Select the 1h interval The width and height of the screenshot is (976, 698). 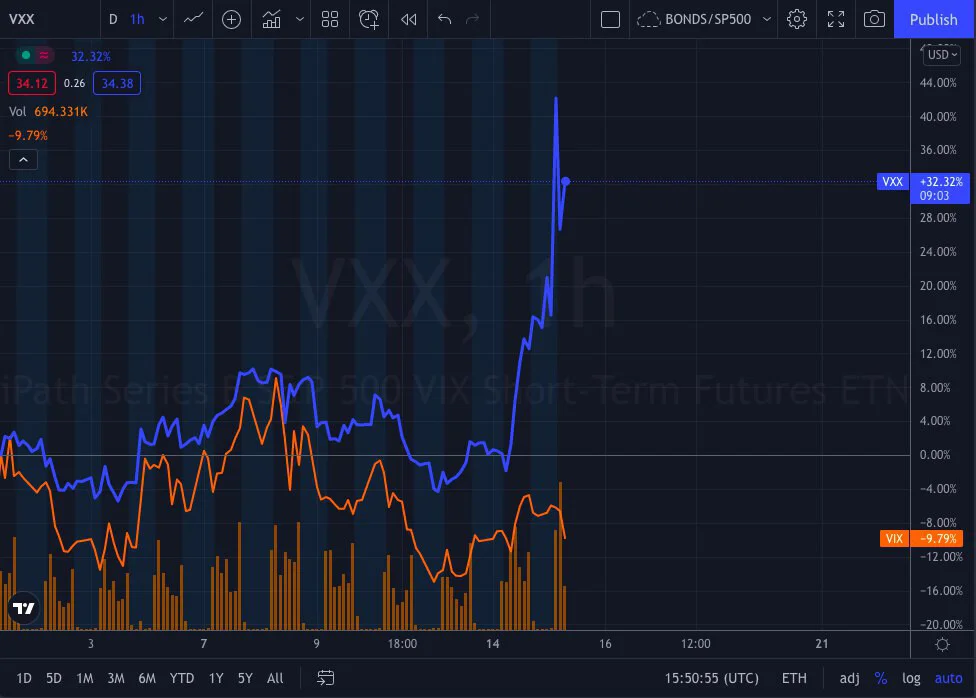tap(138, 19)
